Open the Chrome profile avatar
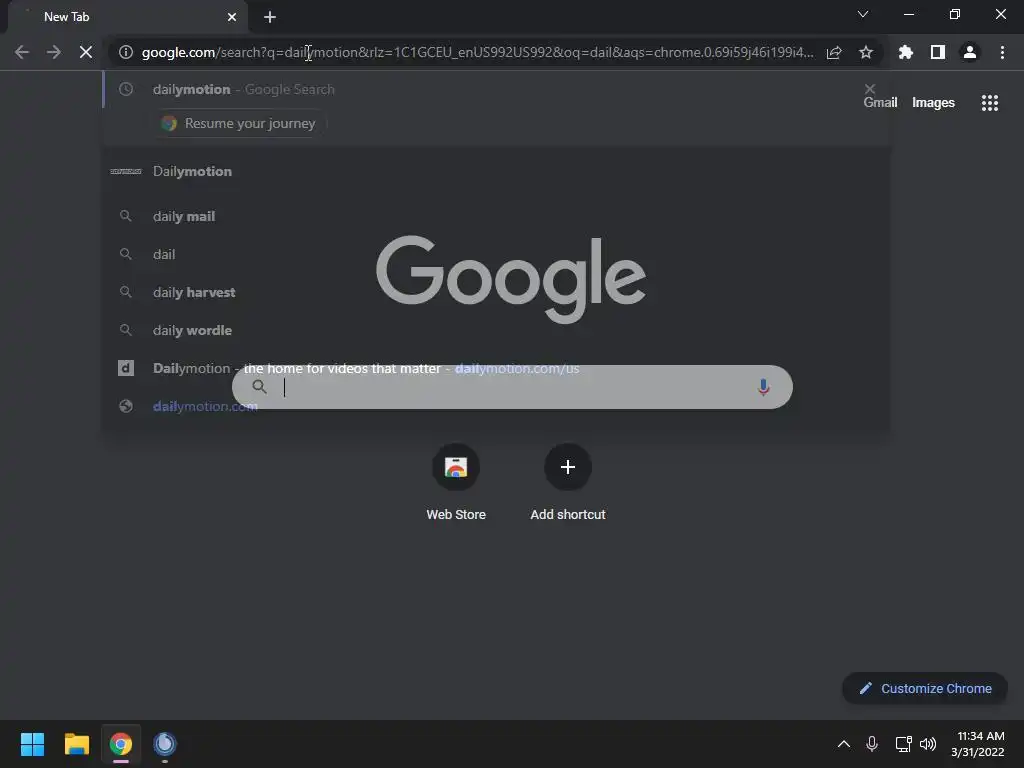Image resolution: width=1024 pixels, height=768 pixels. pos(970,52)
